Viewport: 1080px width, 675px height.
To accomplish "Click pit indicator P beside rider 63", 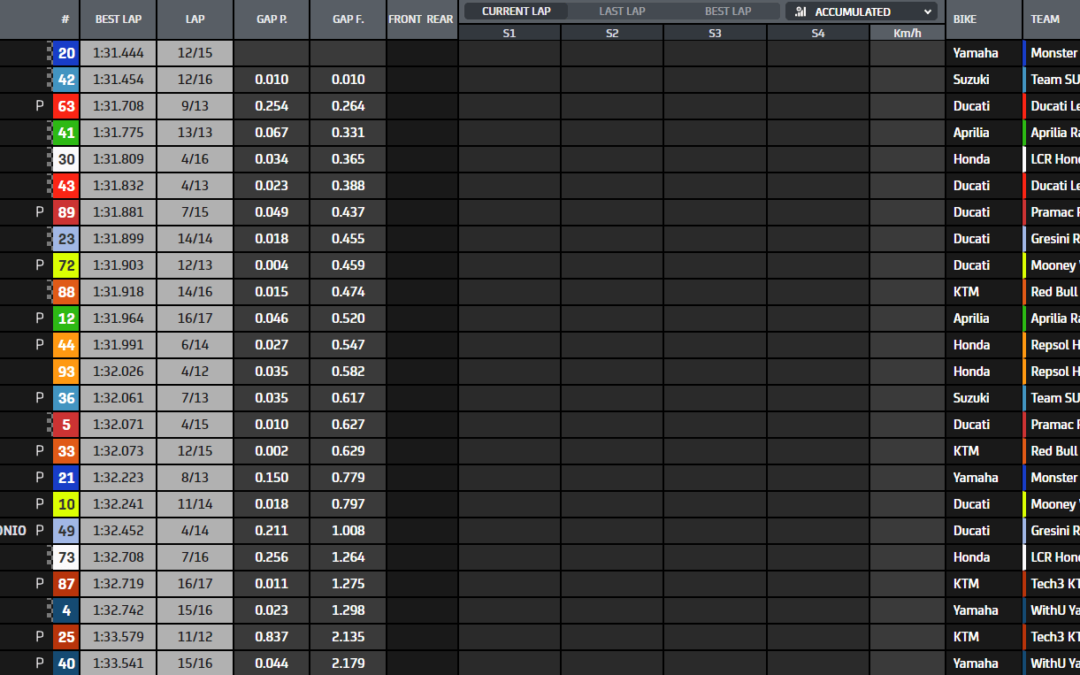I will click(x=40, y=106).
